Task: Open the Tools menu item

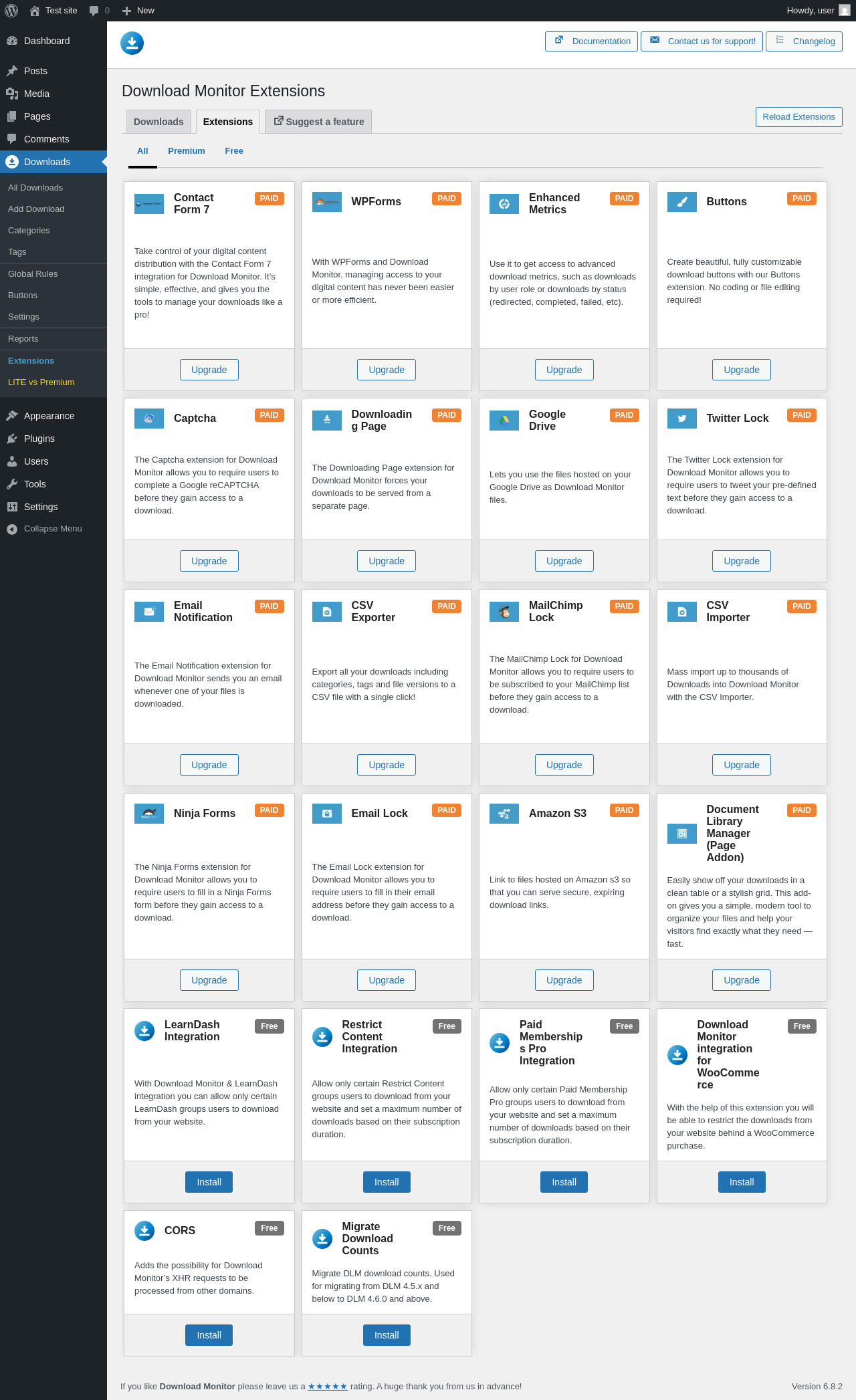Action: (53, 484)
